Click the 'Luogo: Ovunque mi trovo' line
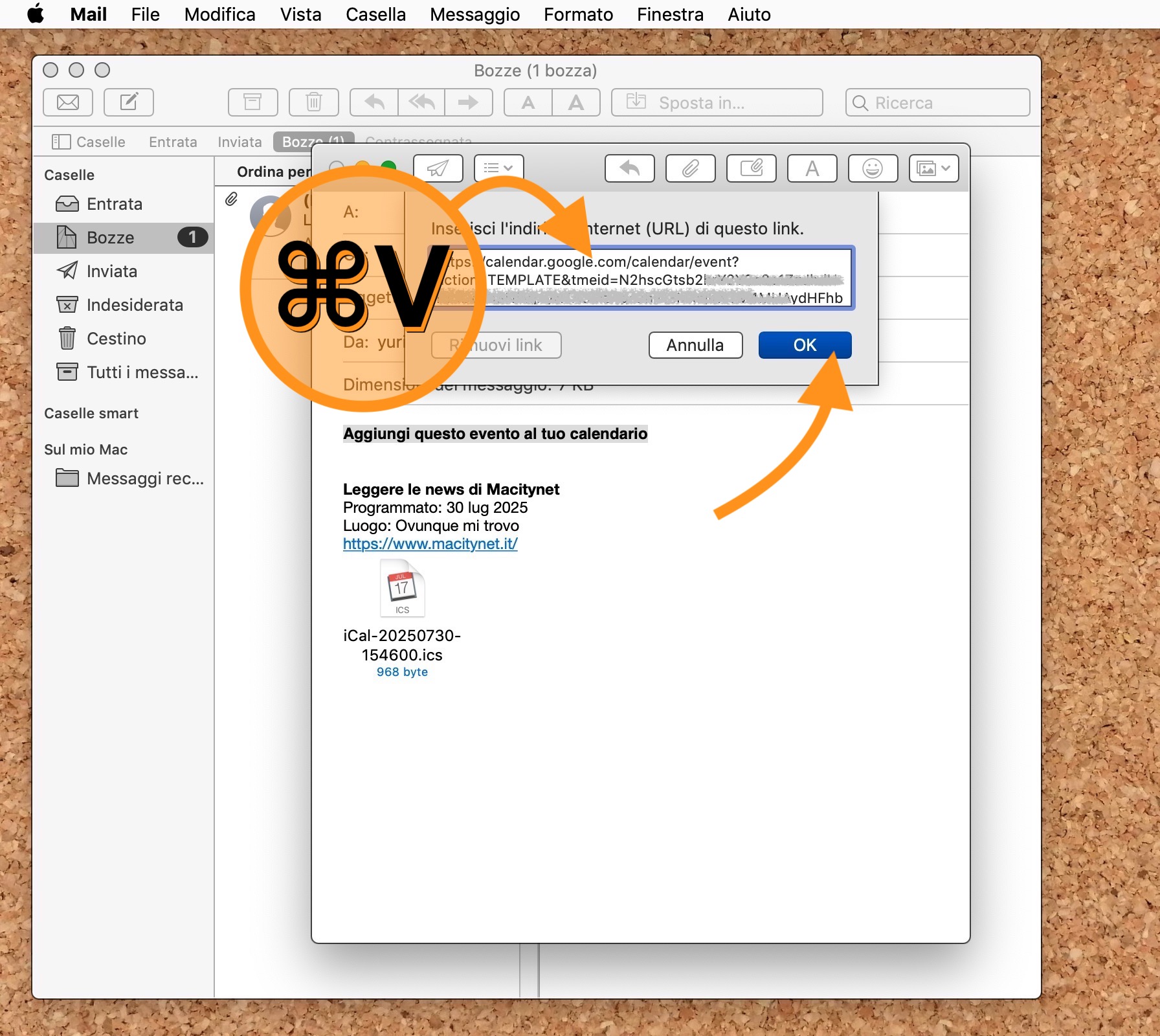1160x1036 pixels. [431, 526]
